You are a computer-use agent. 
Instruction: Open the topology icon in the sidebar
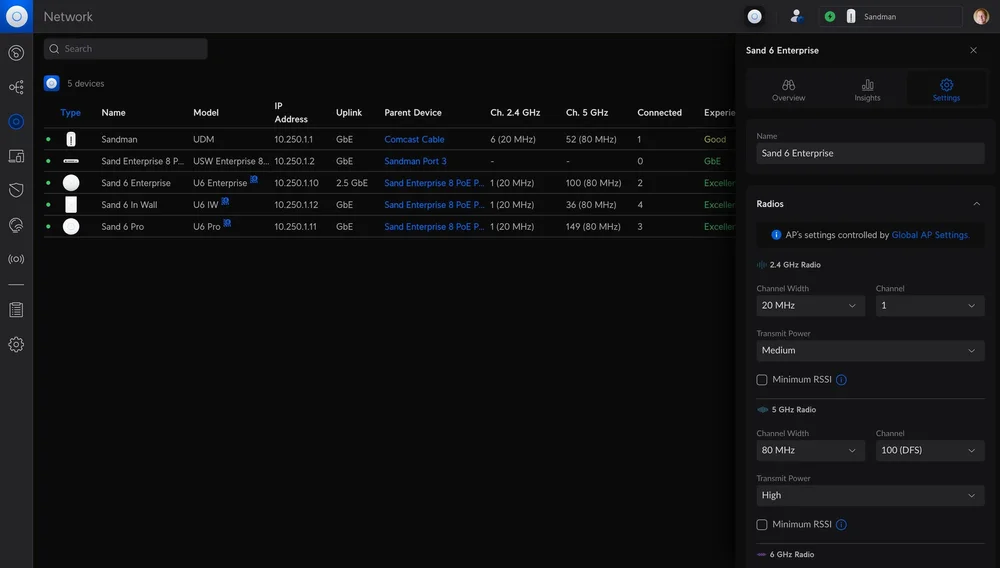[16, 87]
